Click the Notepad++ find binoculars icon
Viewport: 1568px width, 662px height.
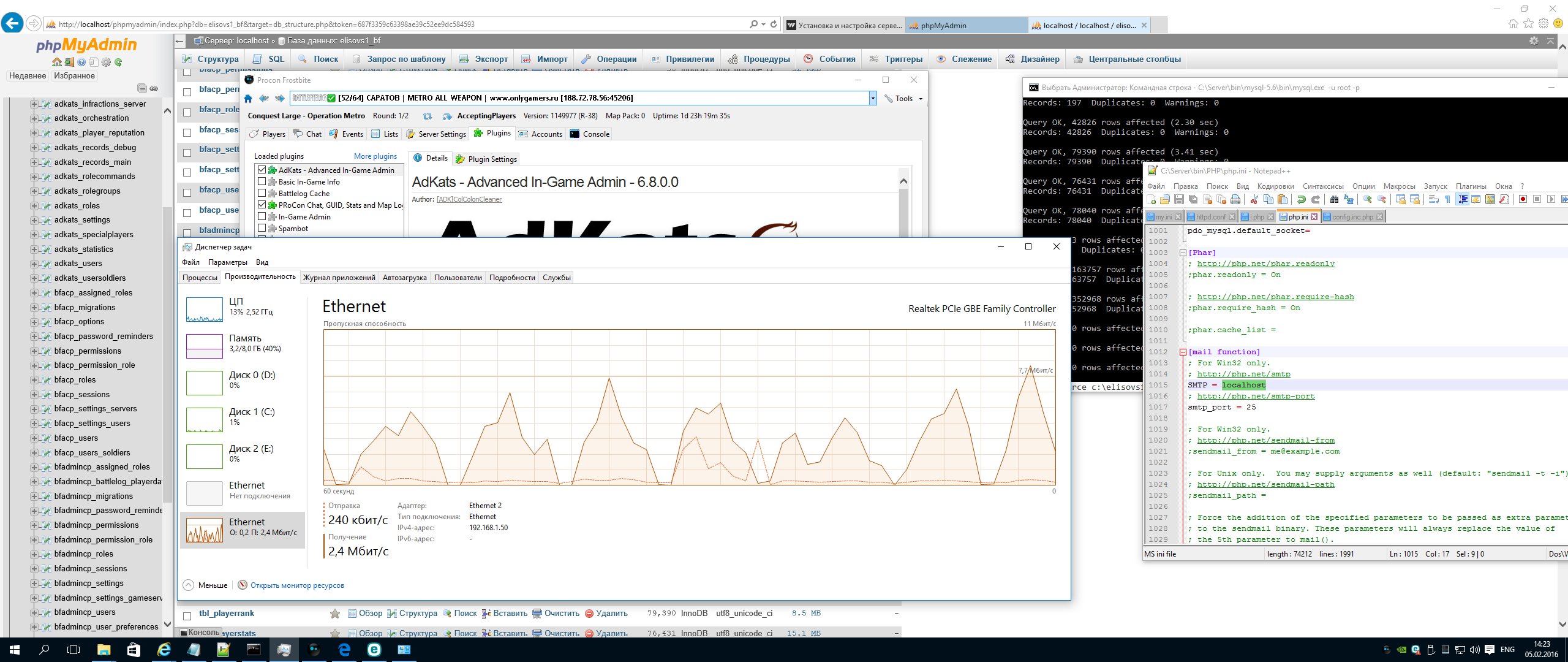[1334, 199]
